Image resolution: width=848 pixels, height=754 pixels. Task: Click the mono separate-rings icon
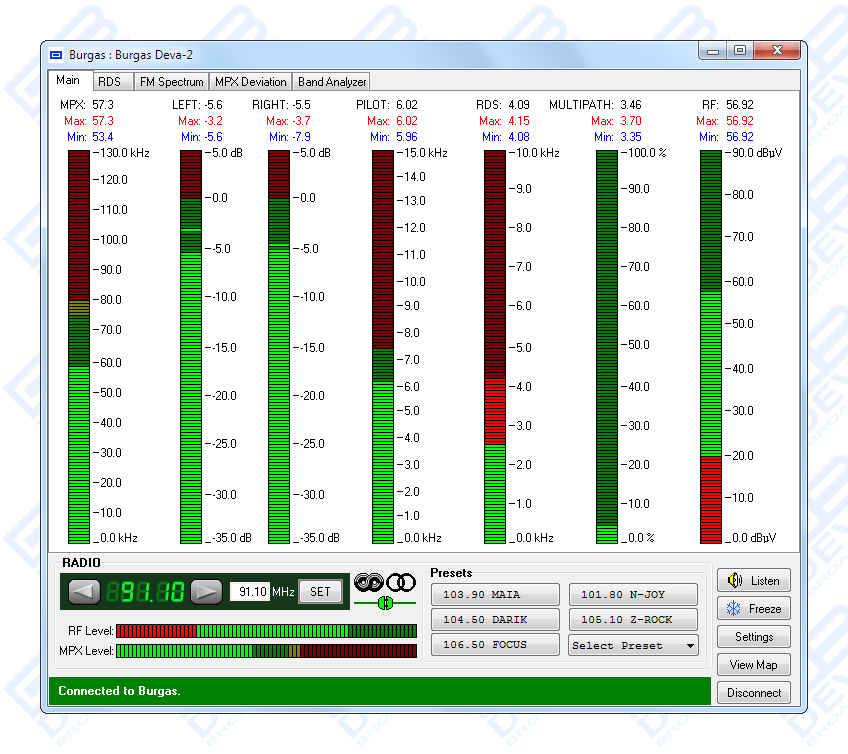401,582
